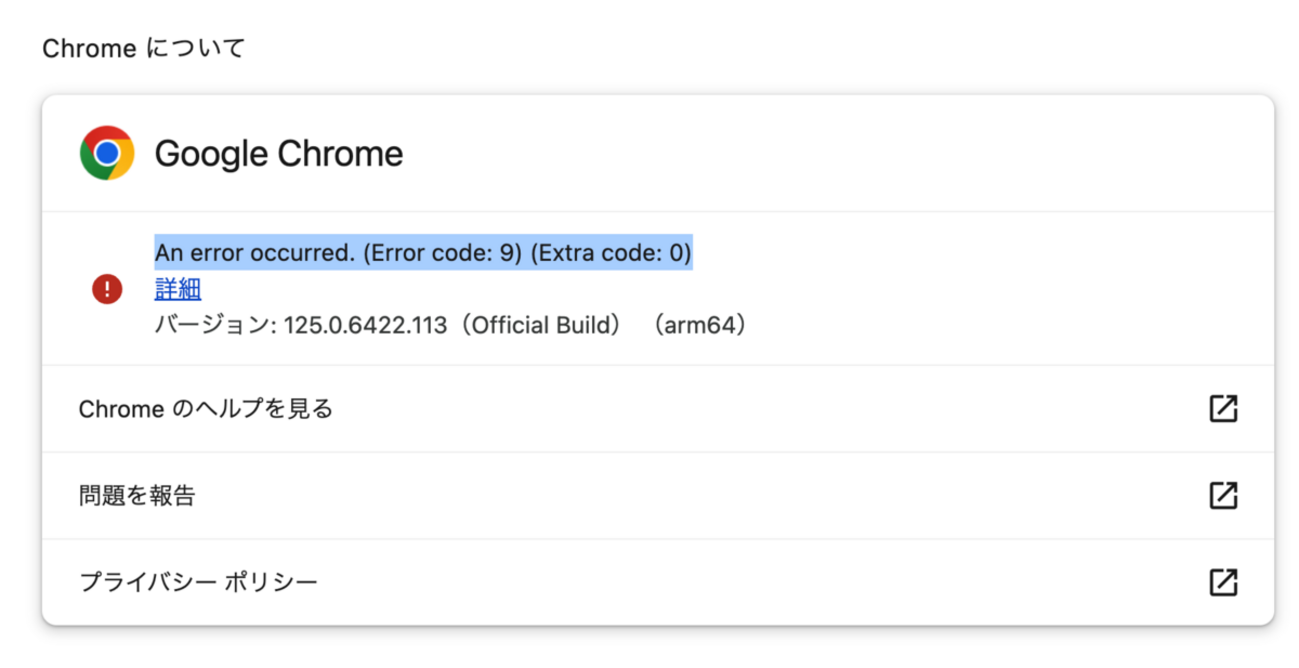This screenshot has width=1299, height=668.
Task: Click the version number 125.0.6422.113
Action: coord(365,326)
